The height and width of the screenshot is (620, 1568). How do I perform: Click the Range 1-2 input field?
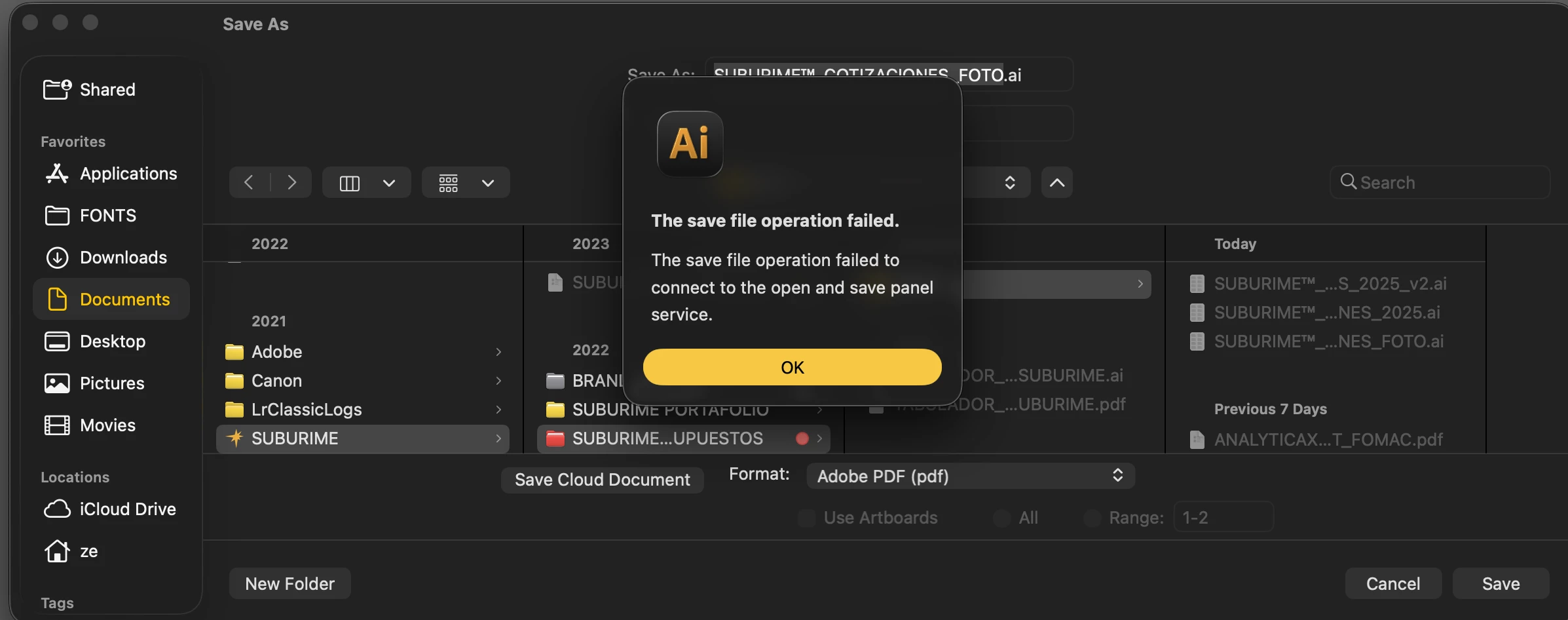point(1223,517)
